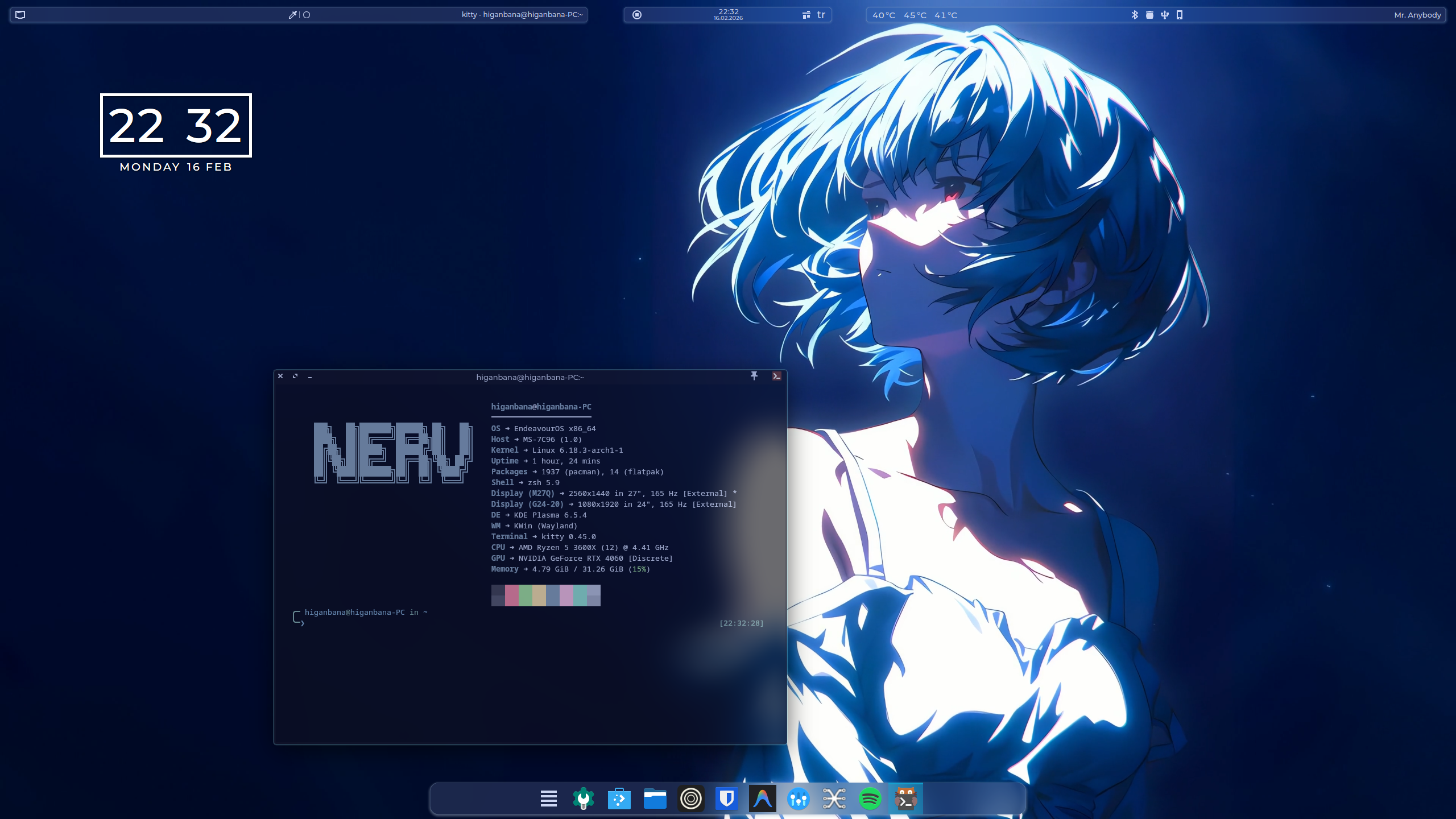This screenshot has width=1456, height=819.
Task: Click the 'Memory → 4.79 GiB / 31.26 GiB' line
Action: click(x=570, y=569)
